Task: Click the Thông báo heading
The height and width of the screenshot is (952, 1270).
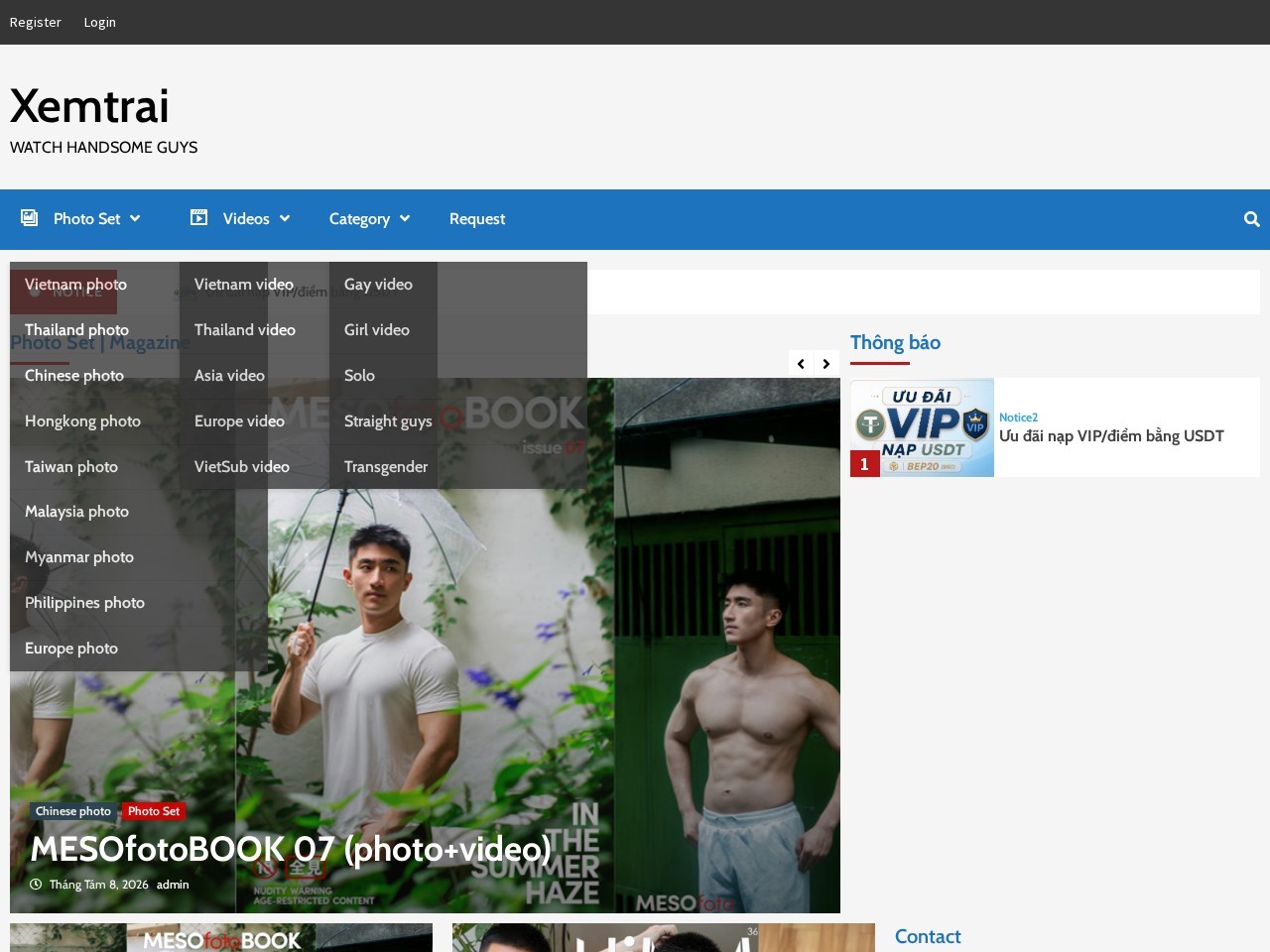Action: coord(895,343)
